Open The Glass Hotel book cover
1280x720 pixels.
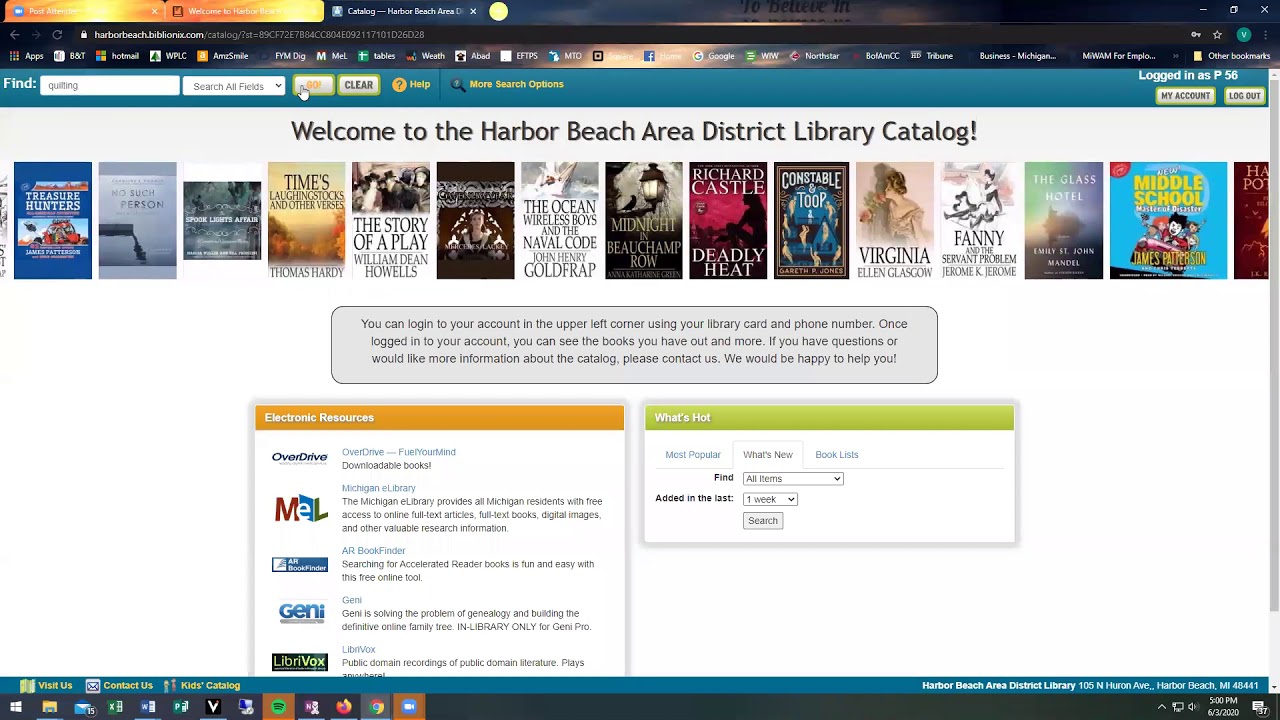(x=1064, y=220)
